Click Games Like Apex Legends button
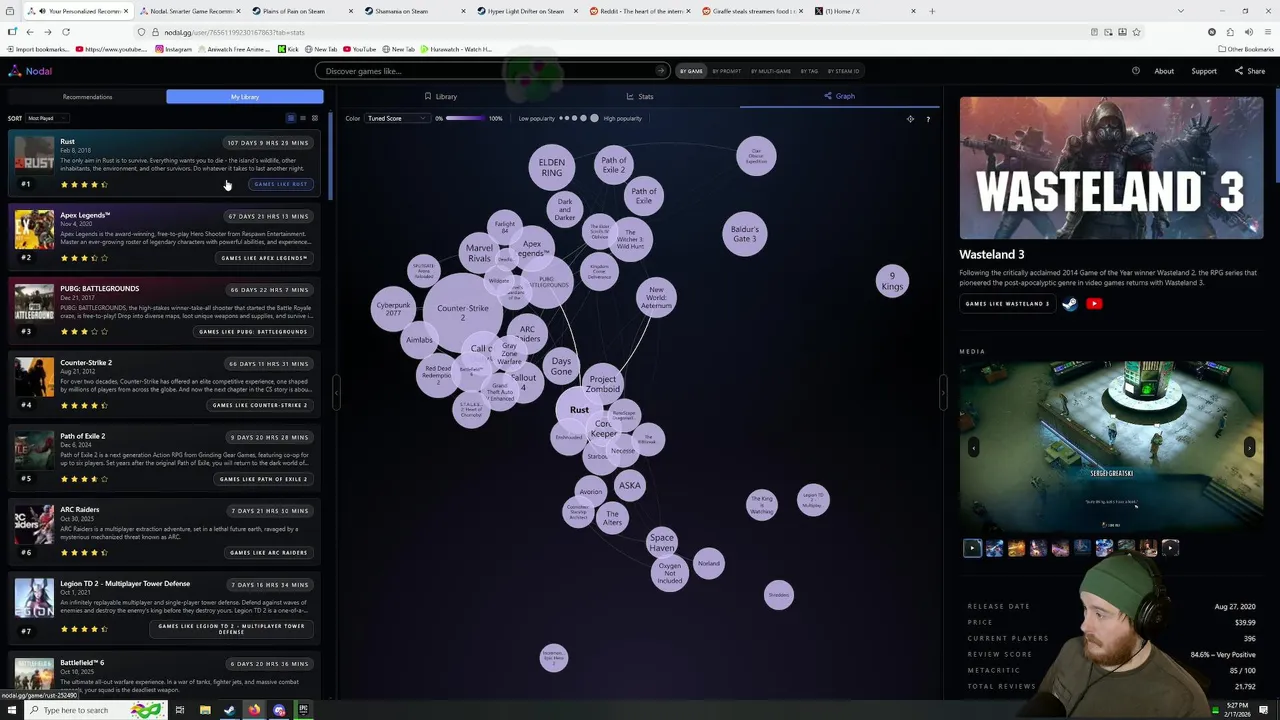 point(264,258)
